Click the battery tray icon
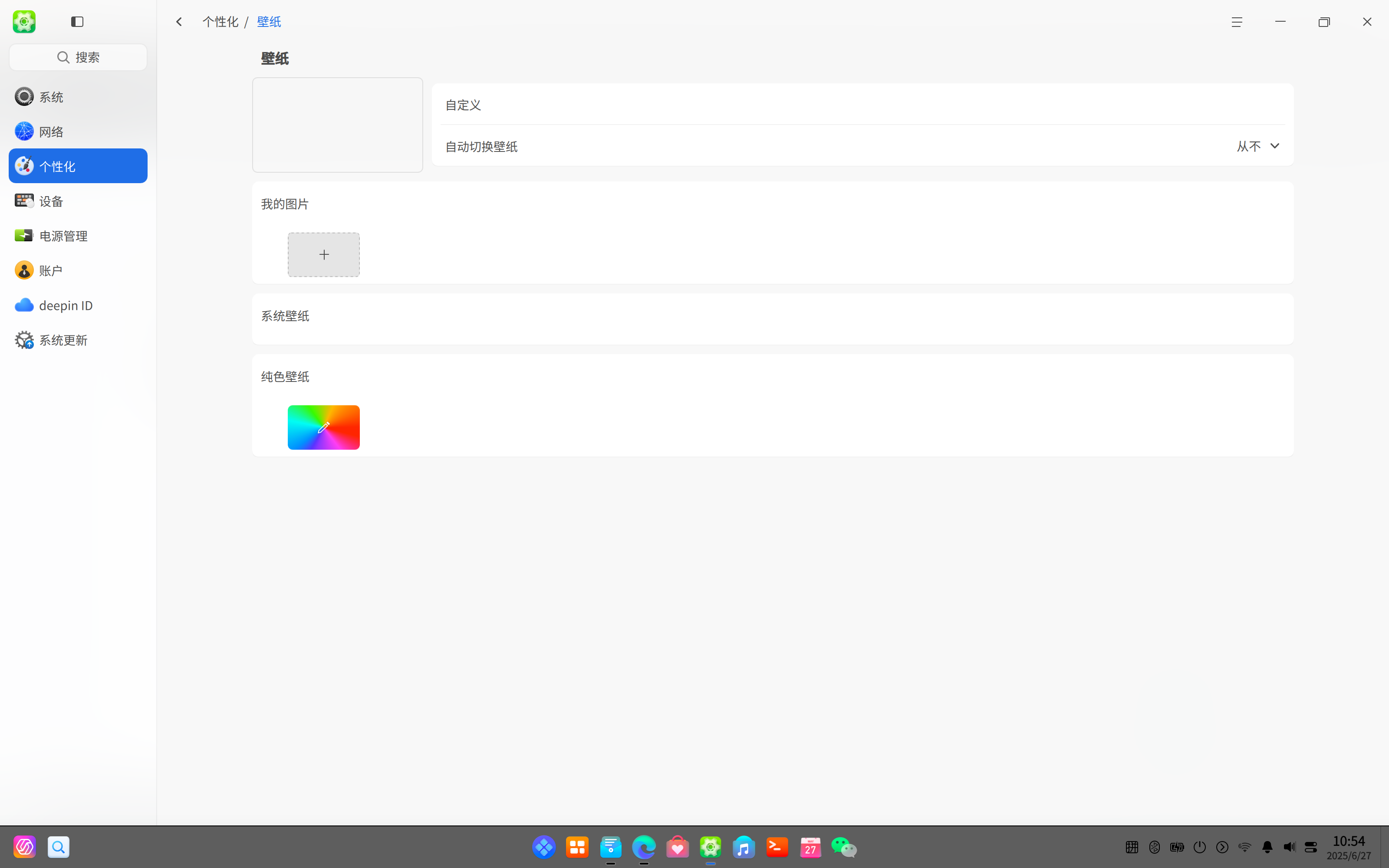The height and width of the screenshot is (868, 1389). (x=1177, y=847)
